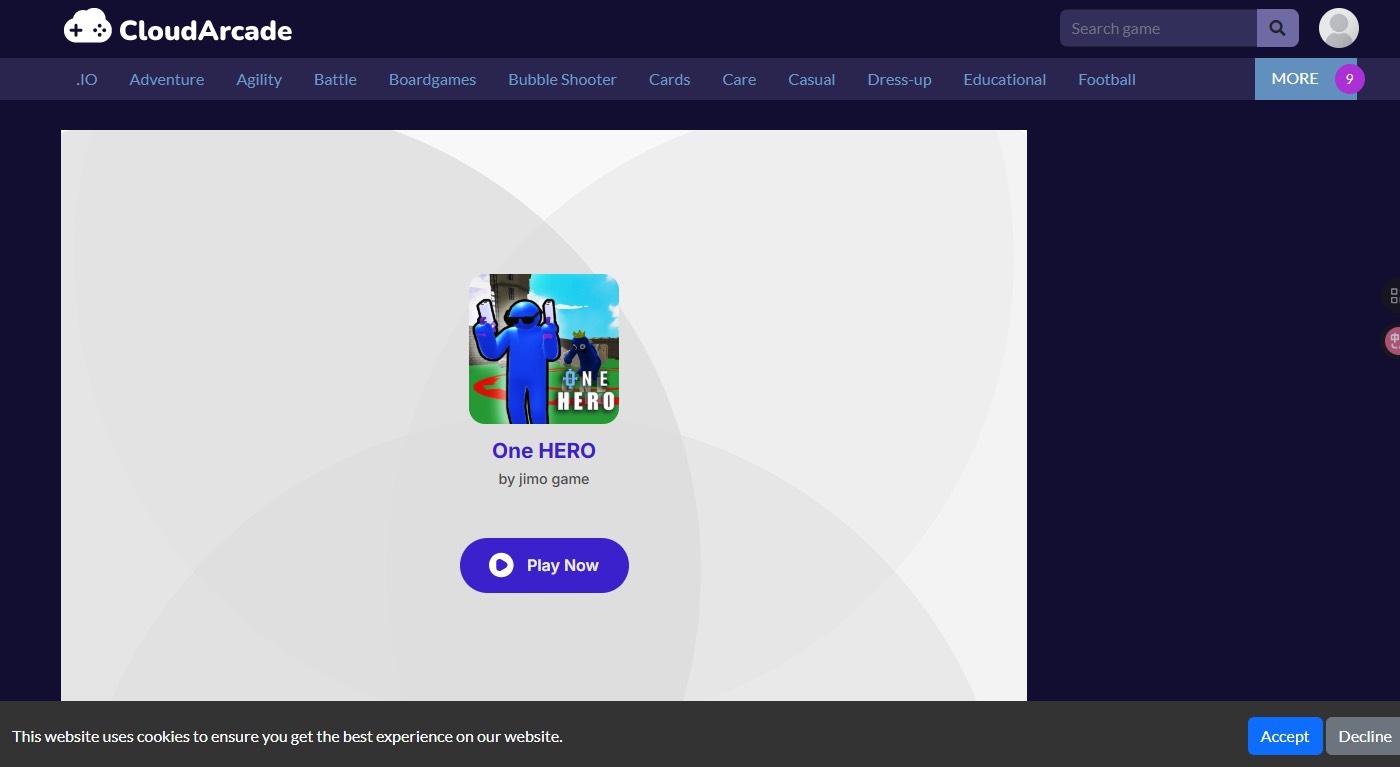The width and height of the screenshot is (1400, 767).
Task: Open the Adventure category
Action: tap(167, 79)
